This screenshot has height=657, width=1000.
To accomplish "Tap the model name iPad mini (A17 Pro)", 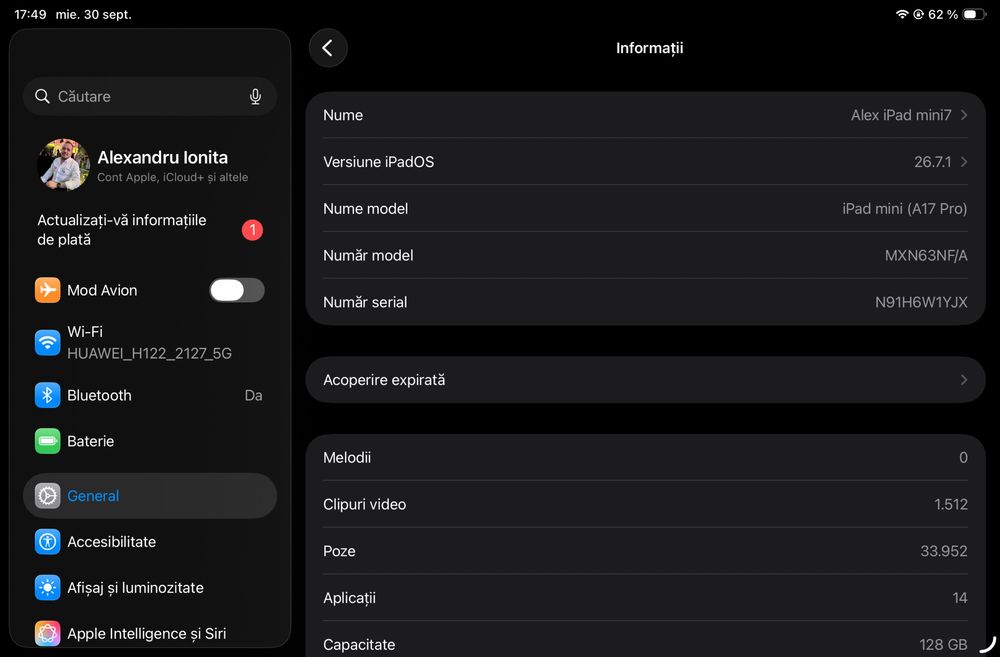I will point(904,209).
